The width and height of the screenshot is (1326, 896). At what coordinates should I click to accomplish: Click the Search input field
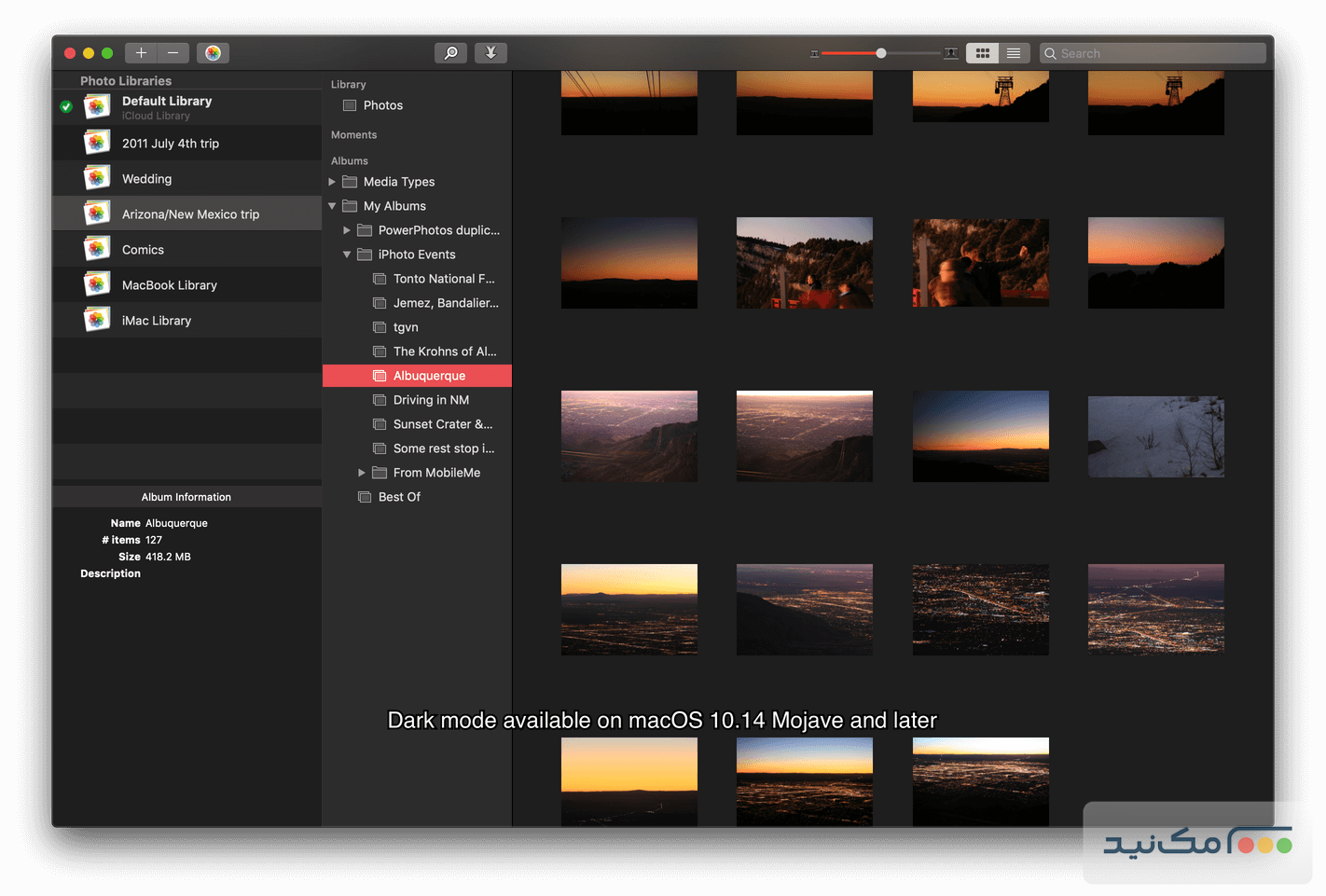pyautogui.click(x=1156, y=53)
